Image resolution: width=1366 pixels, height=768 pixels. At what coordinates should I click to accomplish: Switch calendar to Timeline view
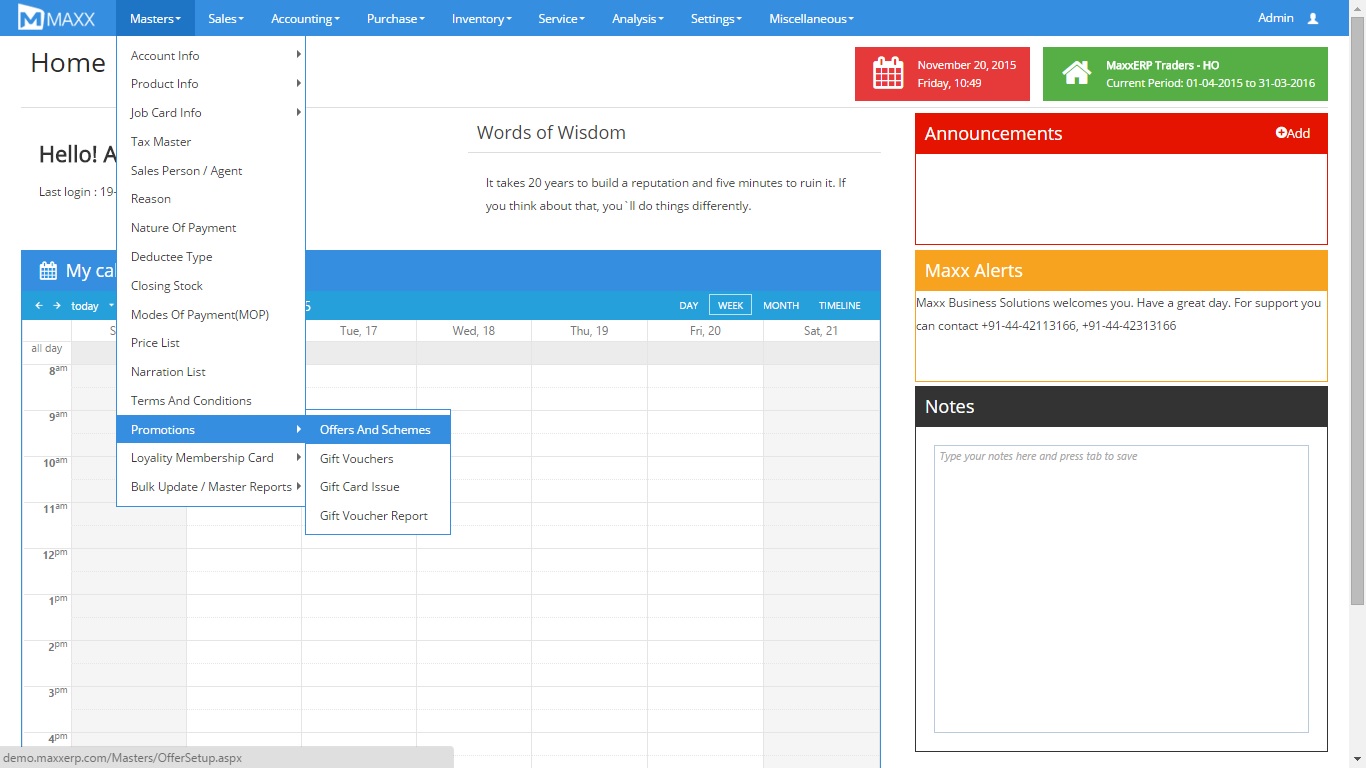click(839, 306)
